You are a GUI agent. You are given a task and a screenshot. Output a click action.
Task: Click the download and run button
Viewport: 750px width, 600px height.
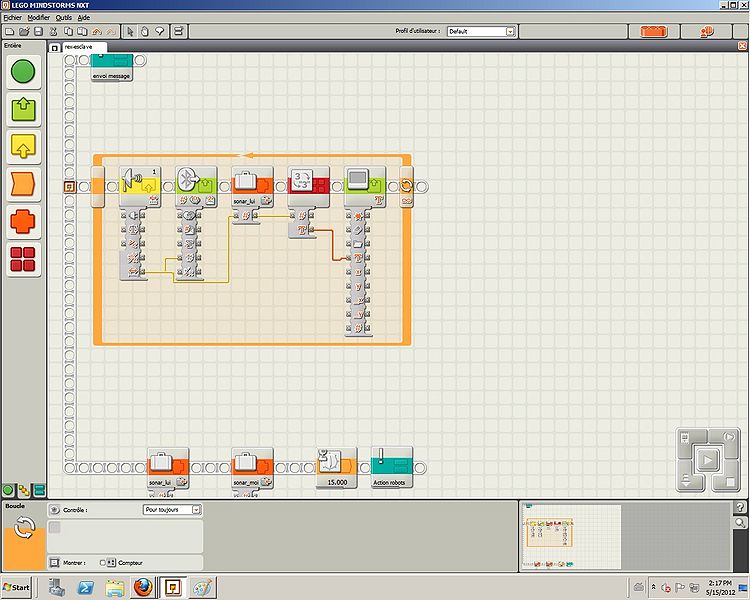point(709,461)
